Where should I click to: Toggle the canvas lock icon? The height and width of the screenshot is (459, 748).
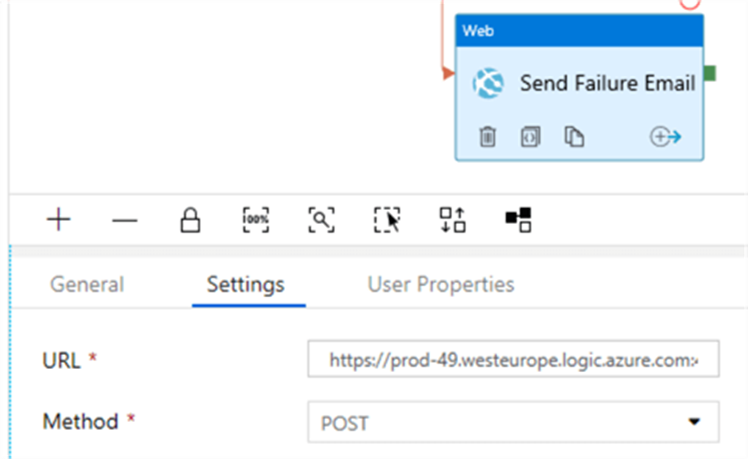[190, 220]
